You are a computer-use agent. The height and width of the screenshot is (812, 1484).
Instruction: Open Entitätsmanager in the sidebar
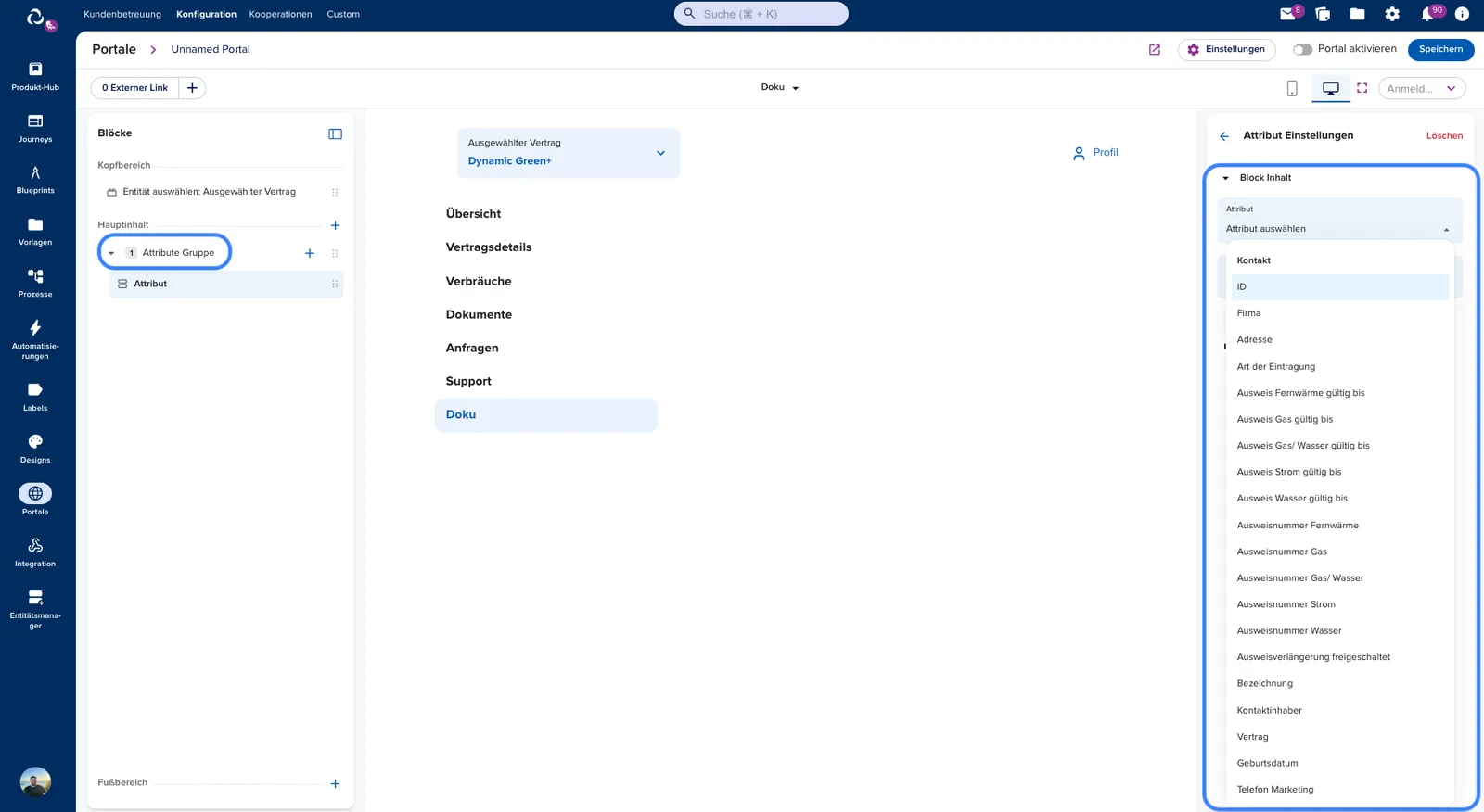(35, 609)
